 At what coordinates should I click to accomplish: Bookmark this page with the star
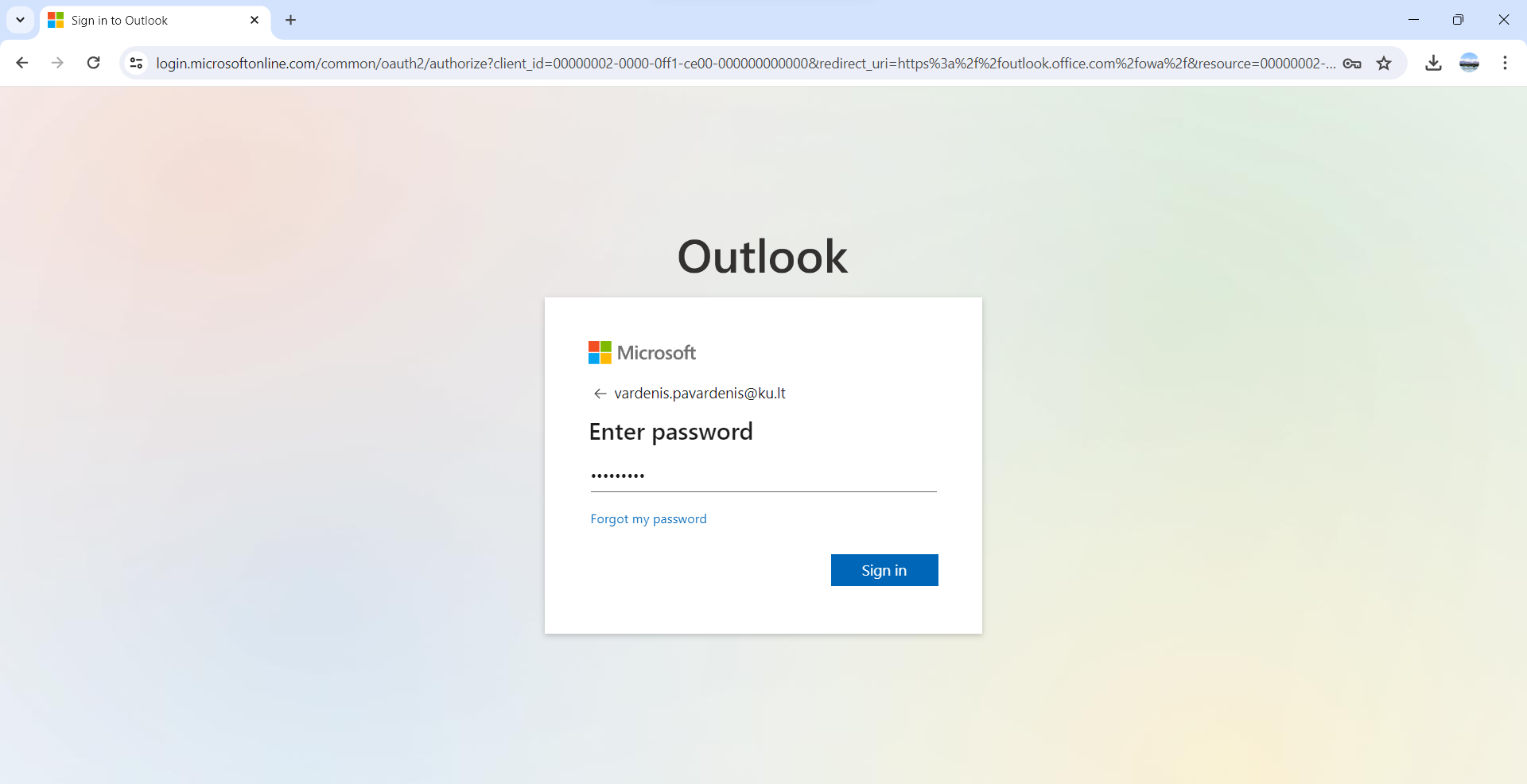coord(1385,63)
